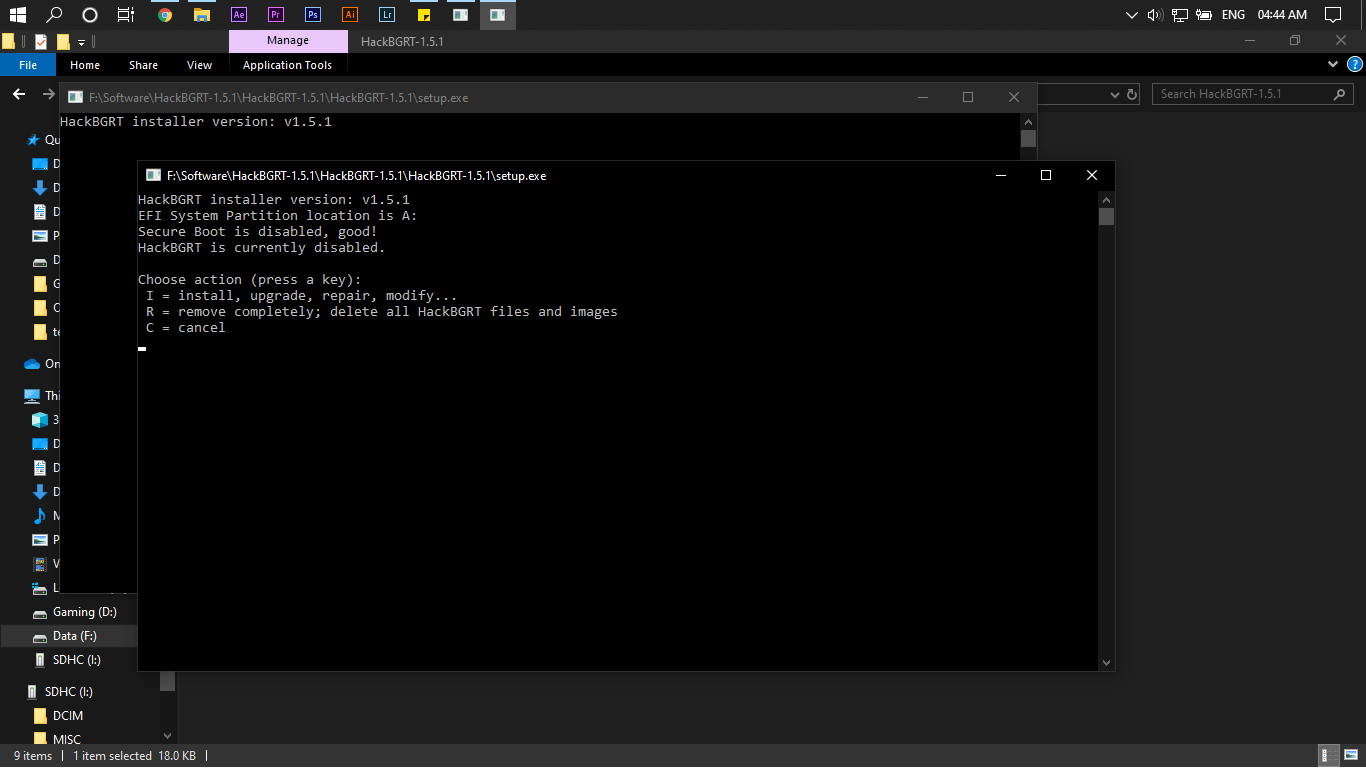
Task: Switch to details view layout icon
Action: click(x=1329, y=756)
